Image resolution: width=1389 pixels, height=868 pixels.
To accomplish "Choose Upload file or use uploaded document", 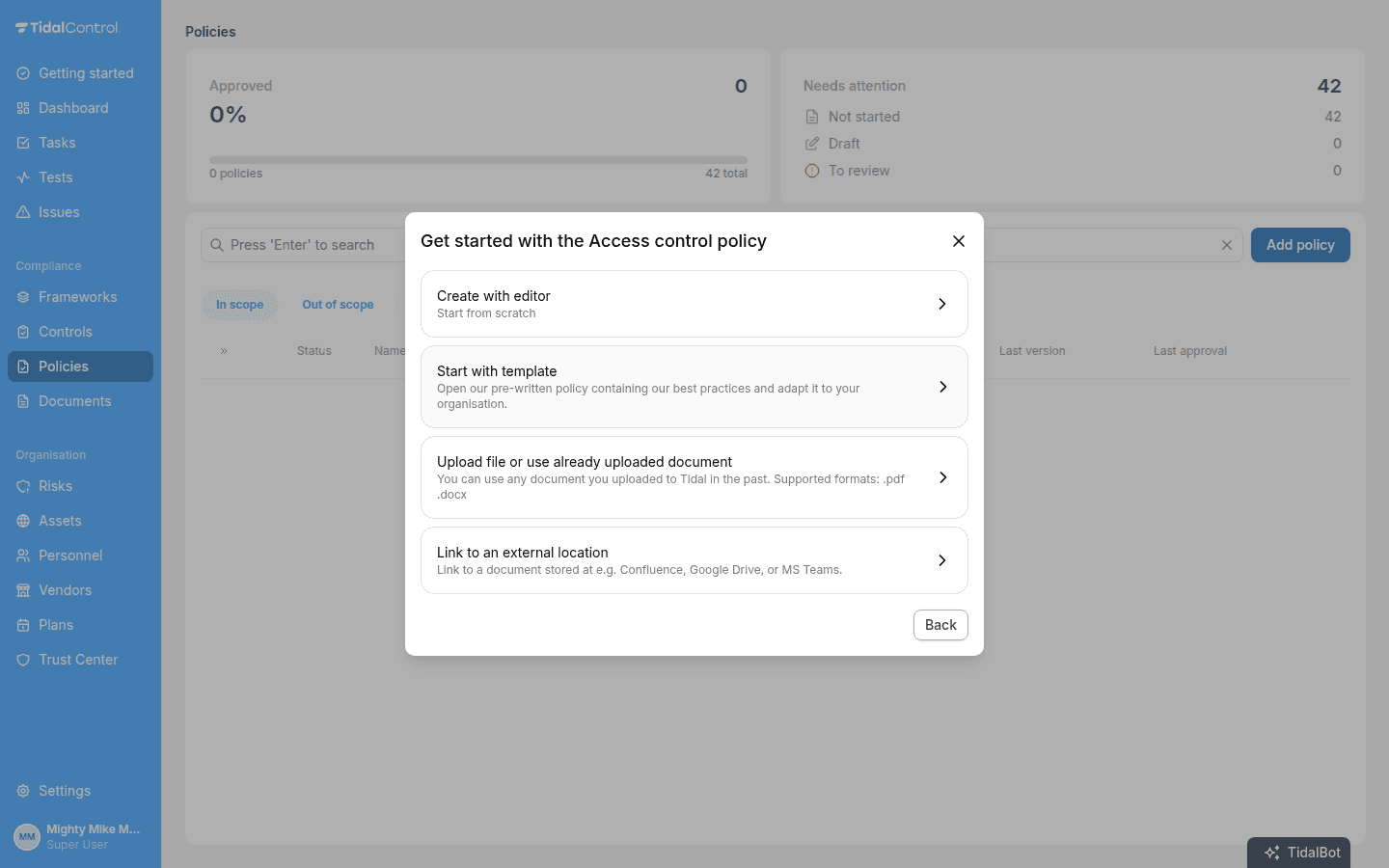I will [694, 477].
